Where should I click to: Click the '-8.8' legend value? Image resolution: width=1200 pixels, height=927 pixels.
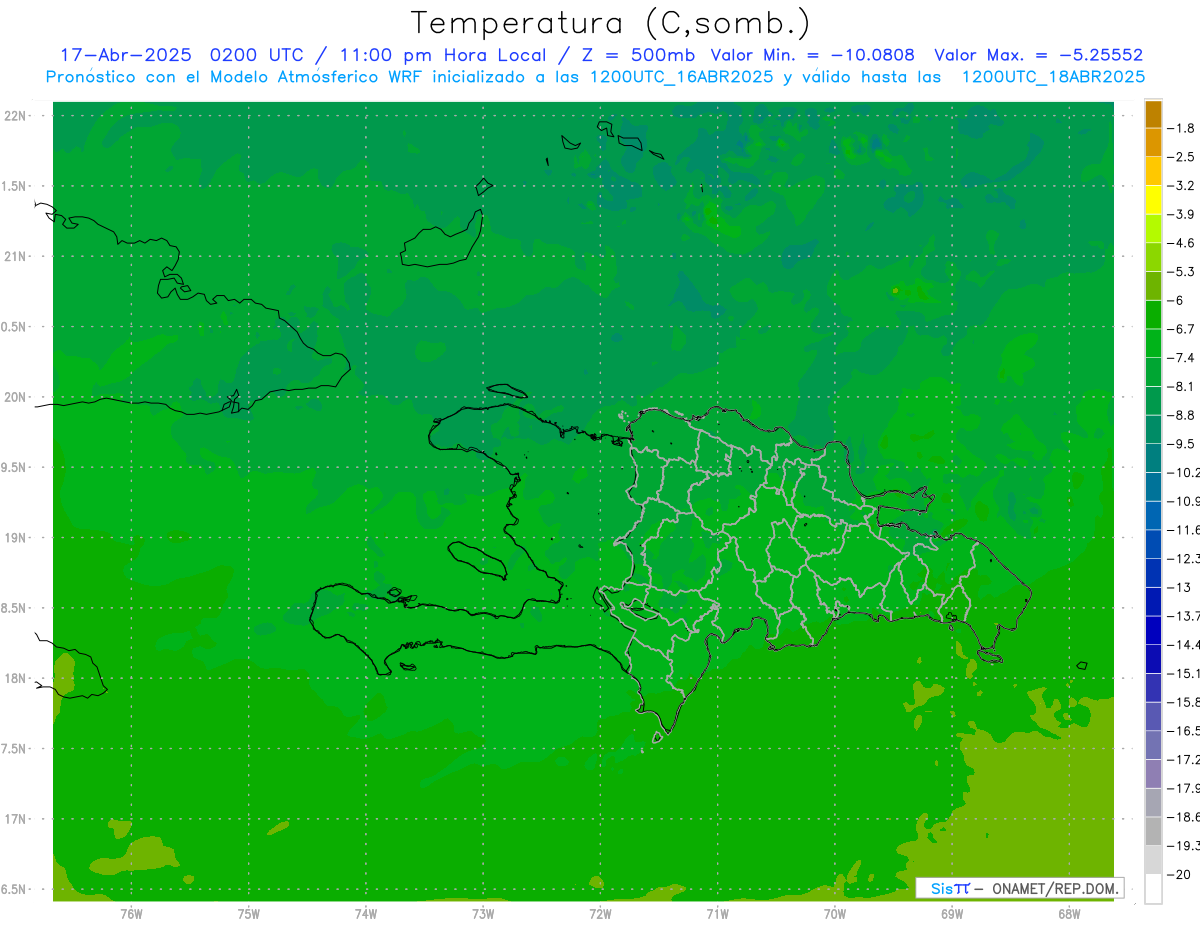coord(1181,415)
